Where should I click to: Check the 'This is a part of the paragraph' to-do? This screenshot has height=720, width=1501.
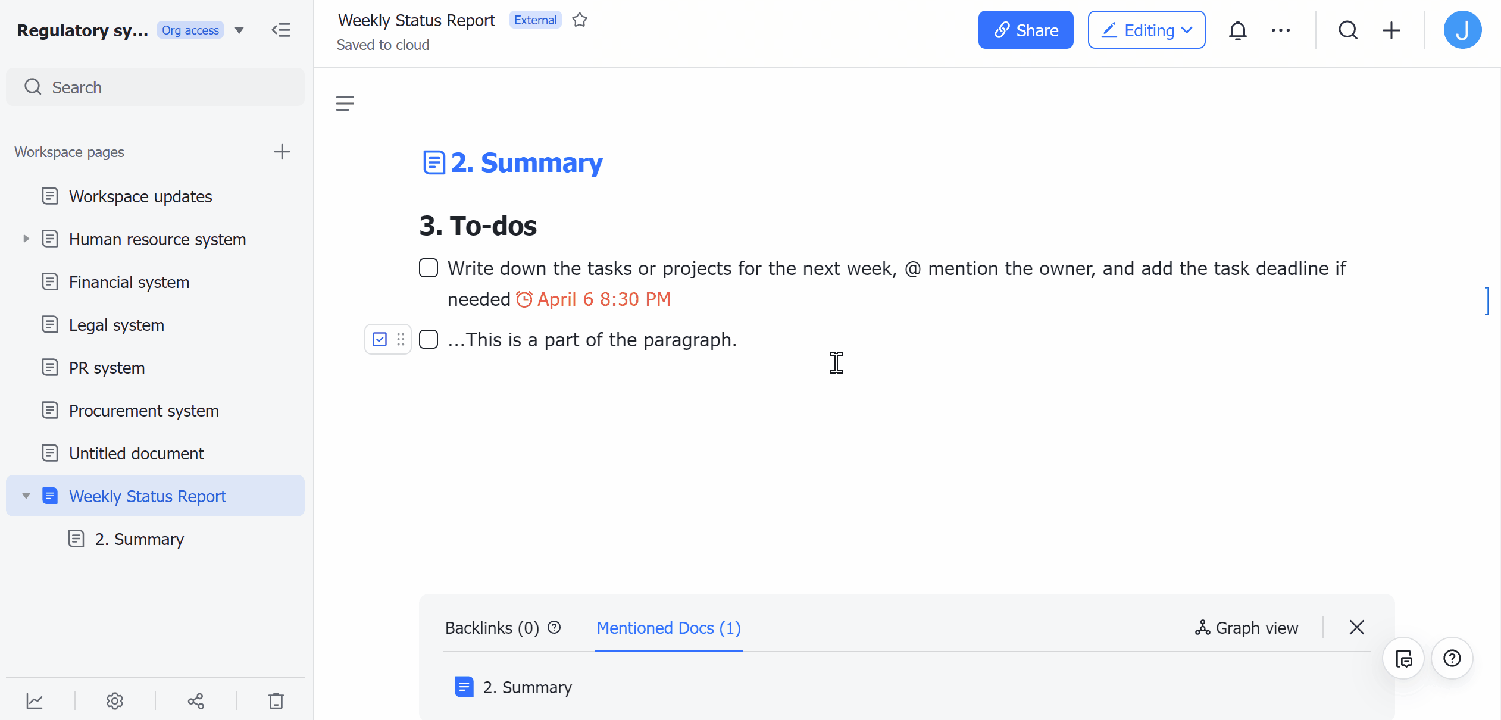[428, 339]
